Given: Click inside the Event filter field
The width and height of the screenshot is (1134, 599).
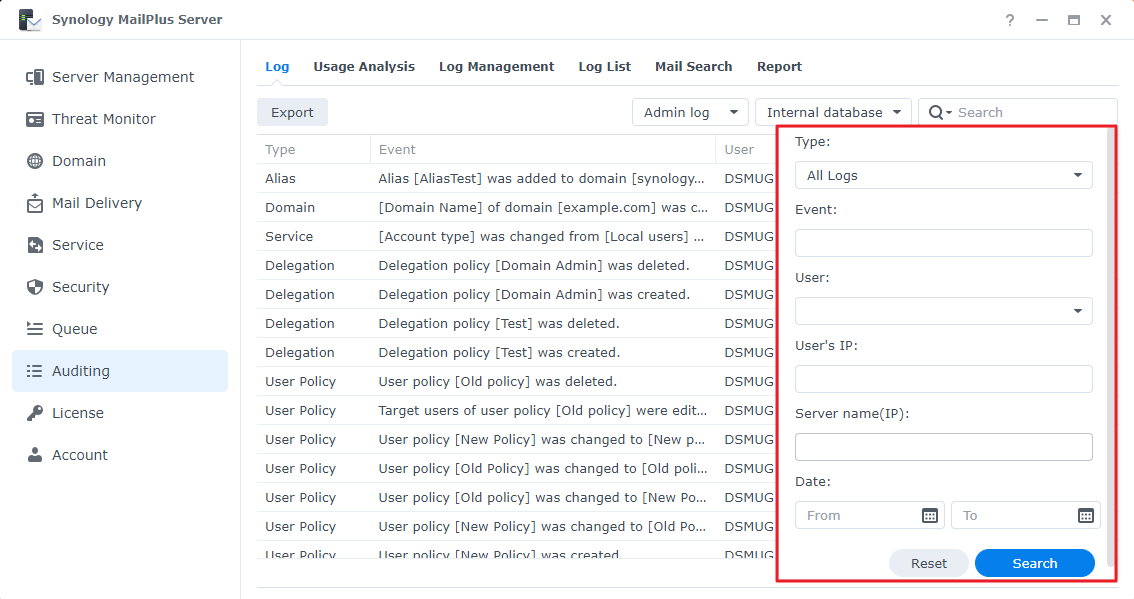Looking at the screenshot, I should click(943, 242).
